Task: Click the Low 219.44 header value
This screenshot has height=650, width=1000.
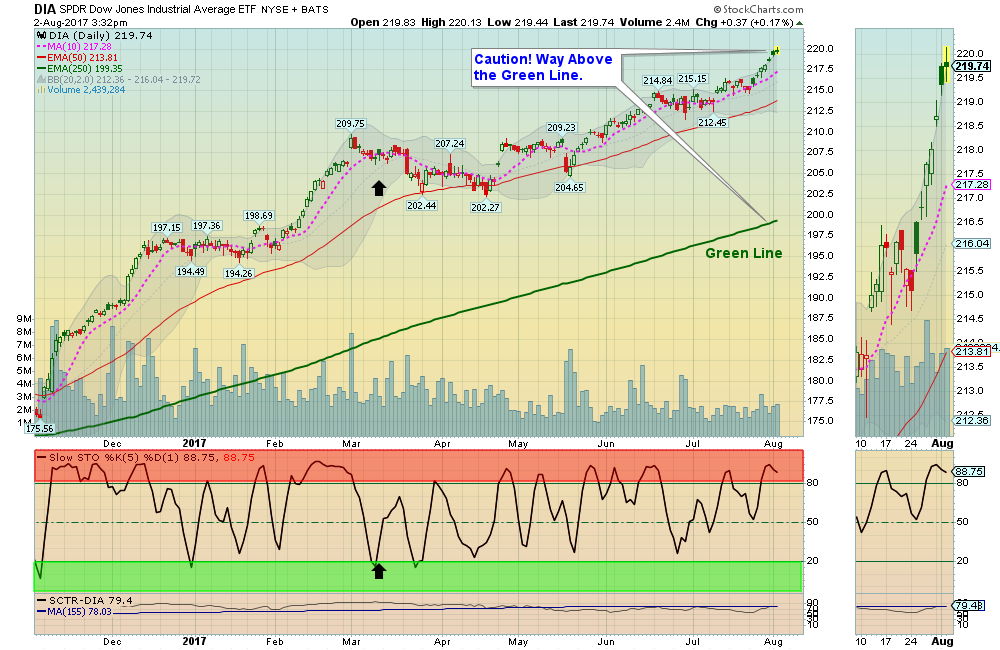Action: (517, 22)
